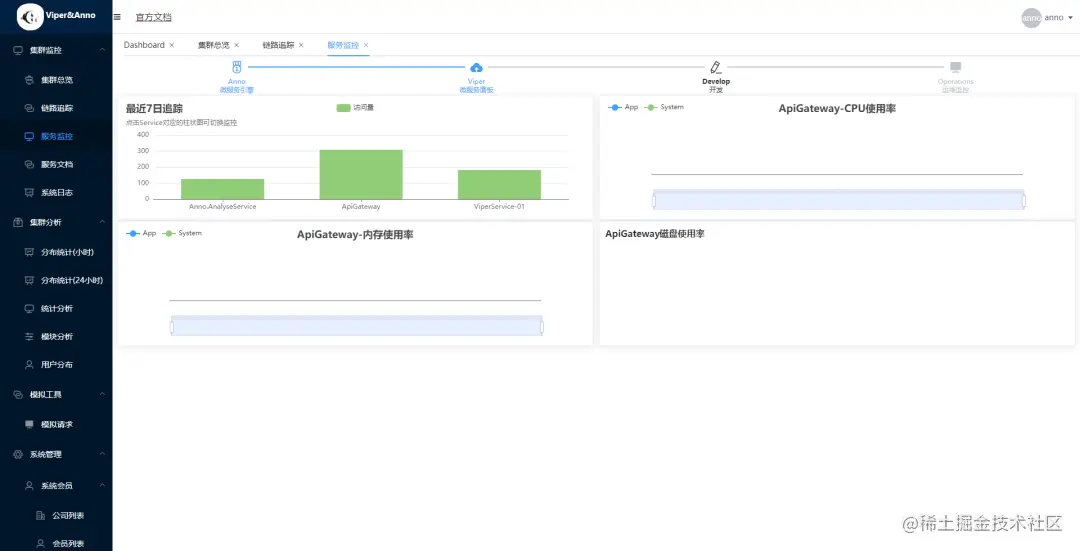
Task: Open 集群总览 in the sidebar
Action: (56, 80)
